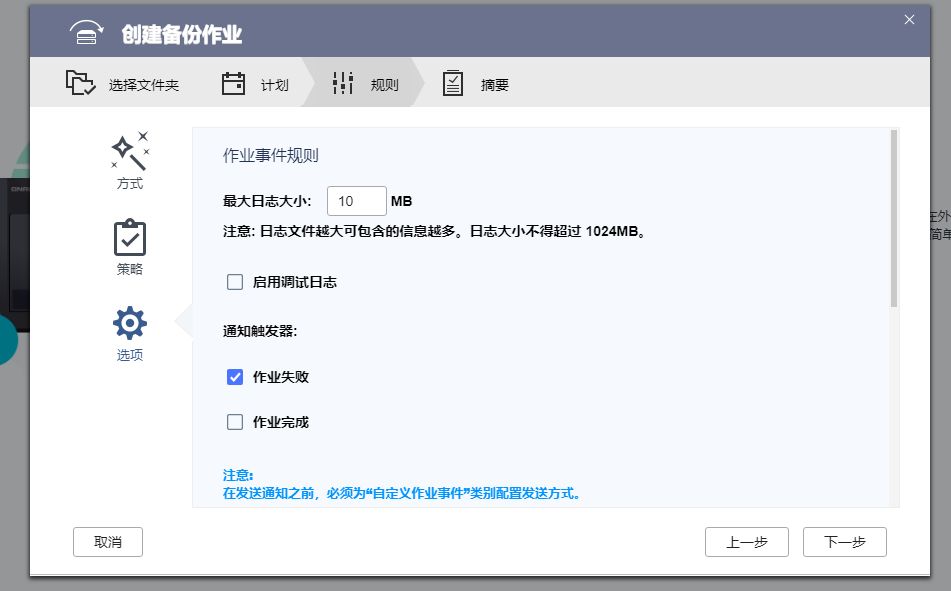
Task: Cancel with the 取消 button
Action: pos(107,541)
